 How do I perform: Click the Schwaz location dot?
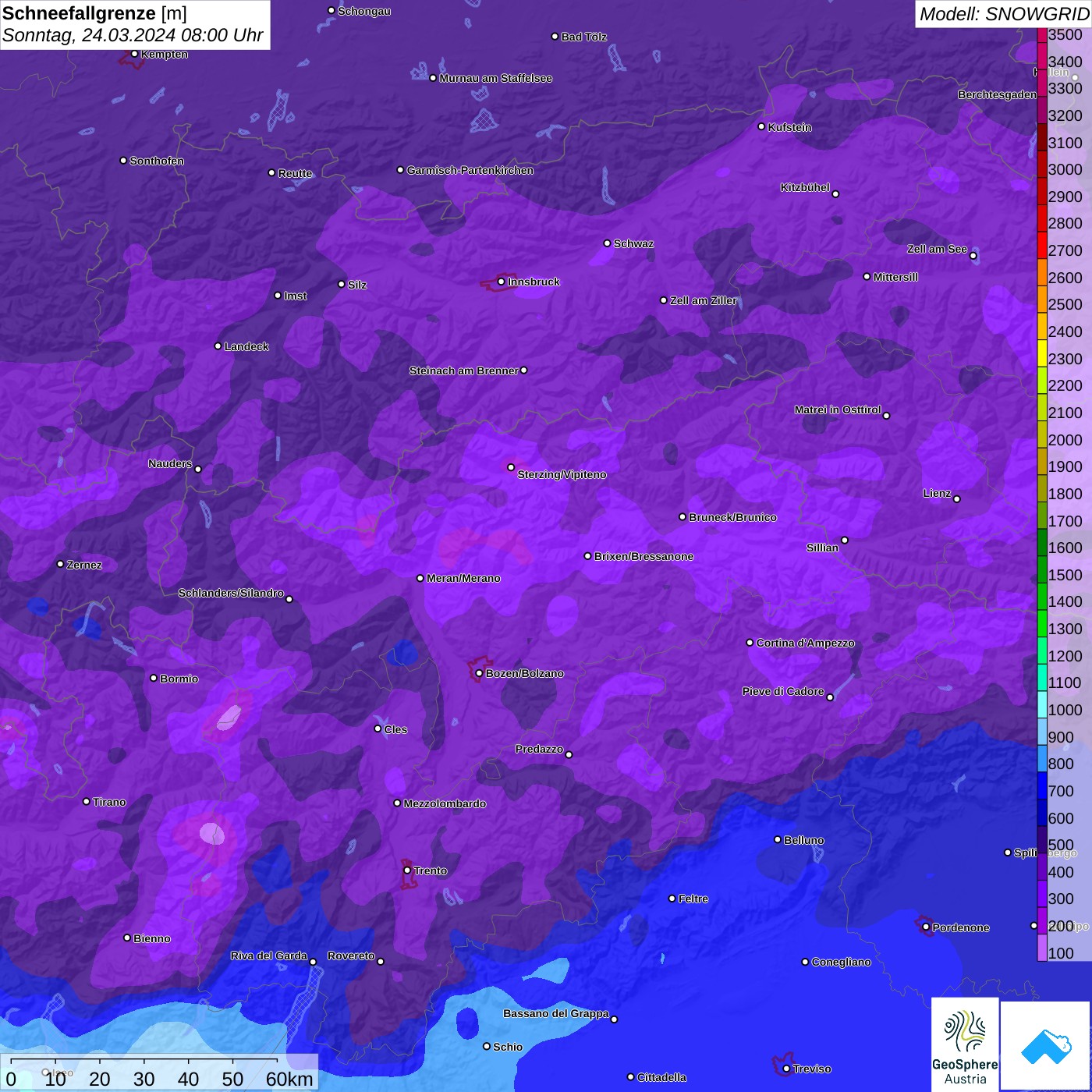[x=608, y=243]
